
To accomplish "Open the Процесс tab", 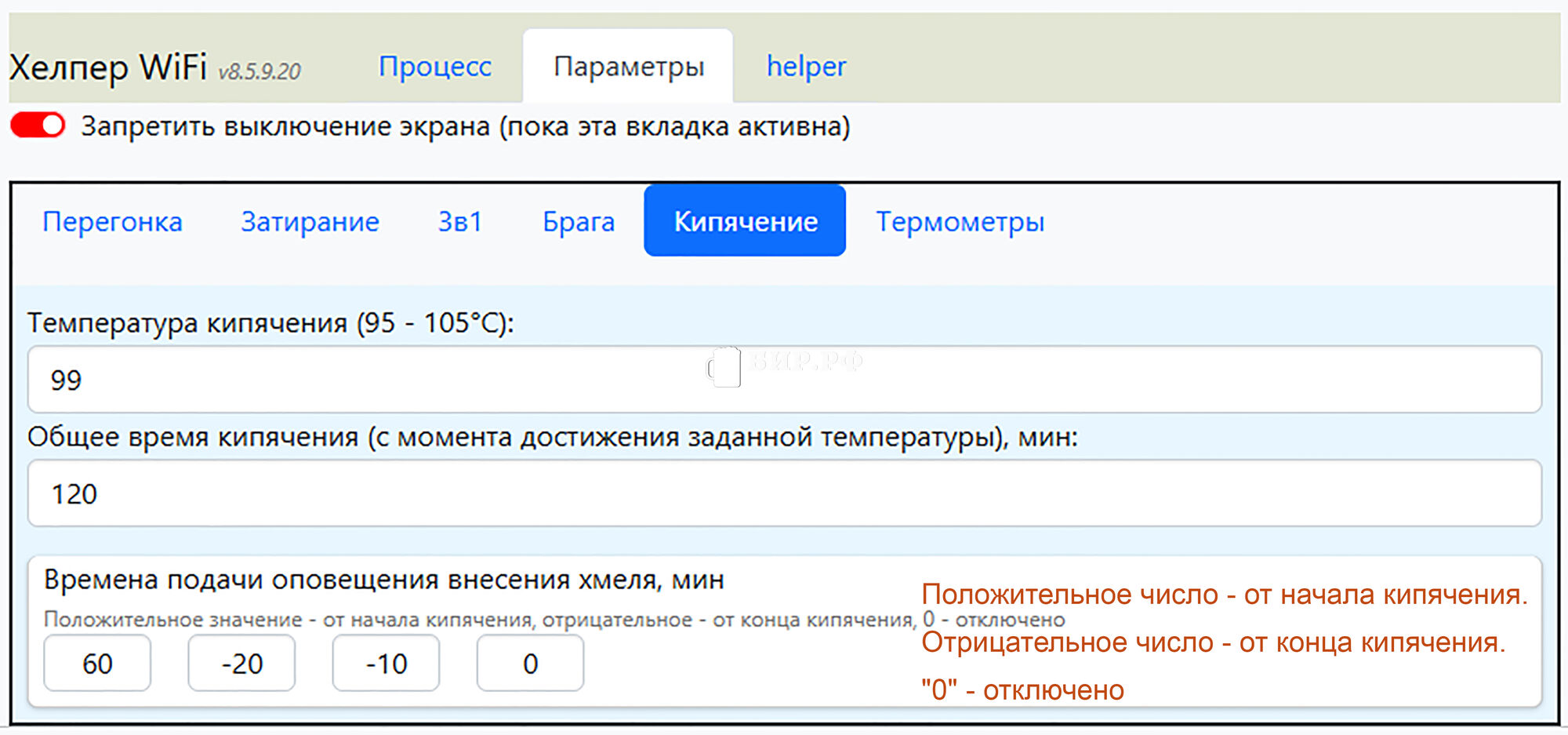I will pos(435,67).
